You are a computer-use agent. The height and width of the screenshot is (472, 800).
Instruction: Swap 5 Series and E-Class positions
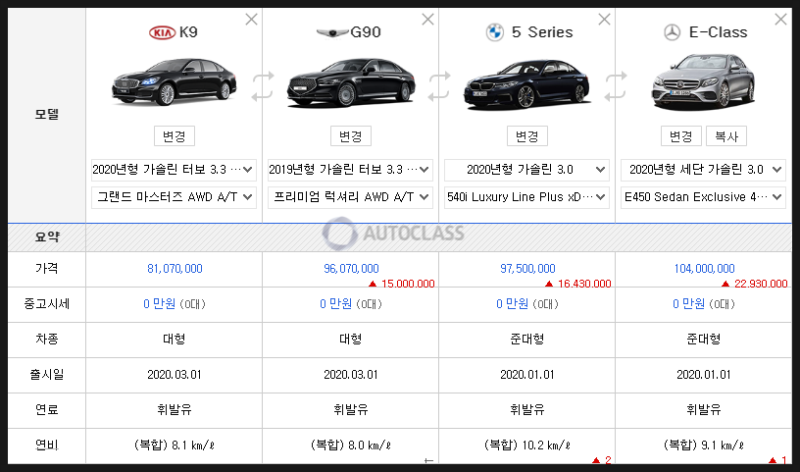tap(615, 86)
